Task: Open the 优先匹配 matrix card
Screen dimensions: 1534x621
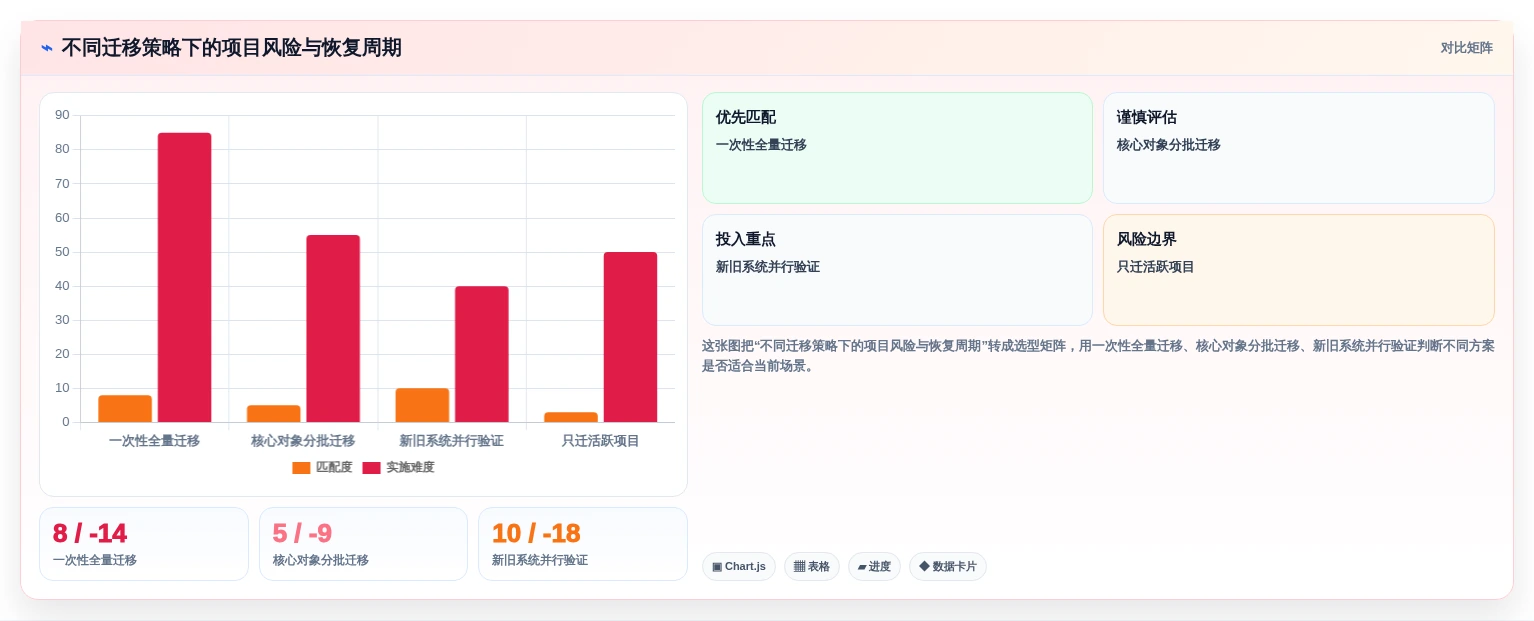Action: point(897,148)
